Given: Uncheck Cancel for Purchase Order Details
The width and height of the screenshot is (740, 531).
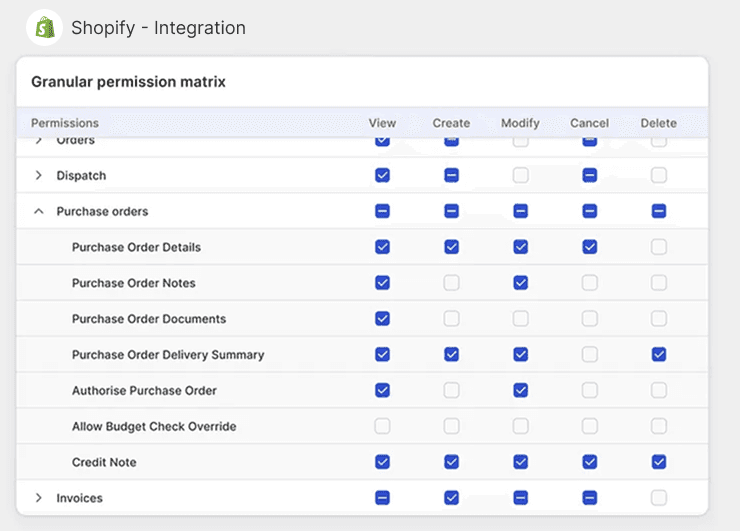Looking at the screenshot, I should click(589, 247).
